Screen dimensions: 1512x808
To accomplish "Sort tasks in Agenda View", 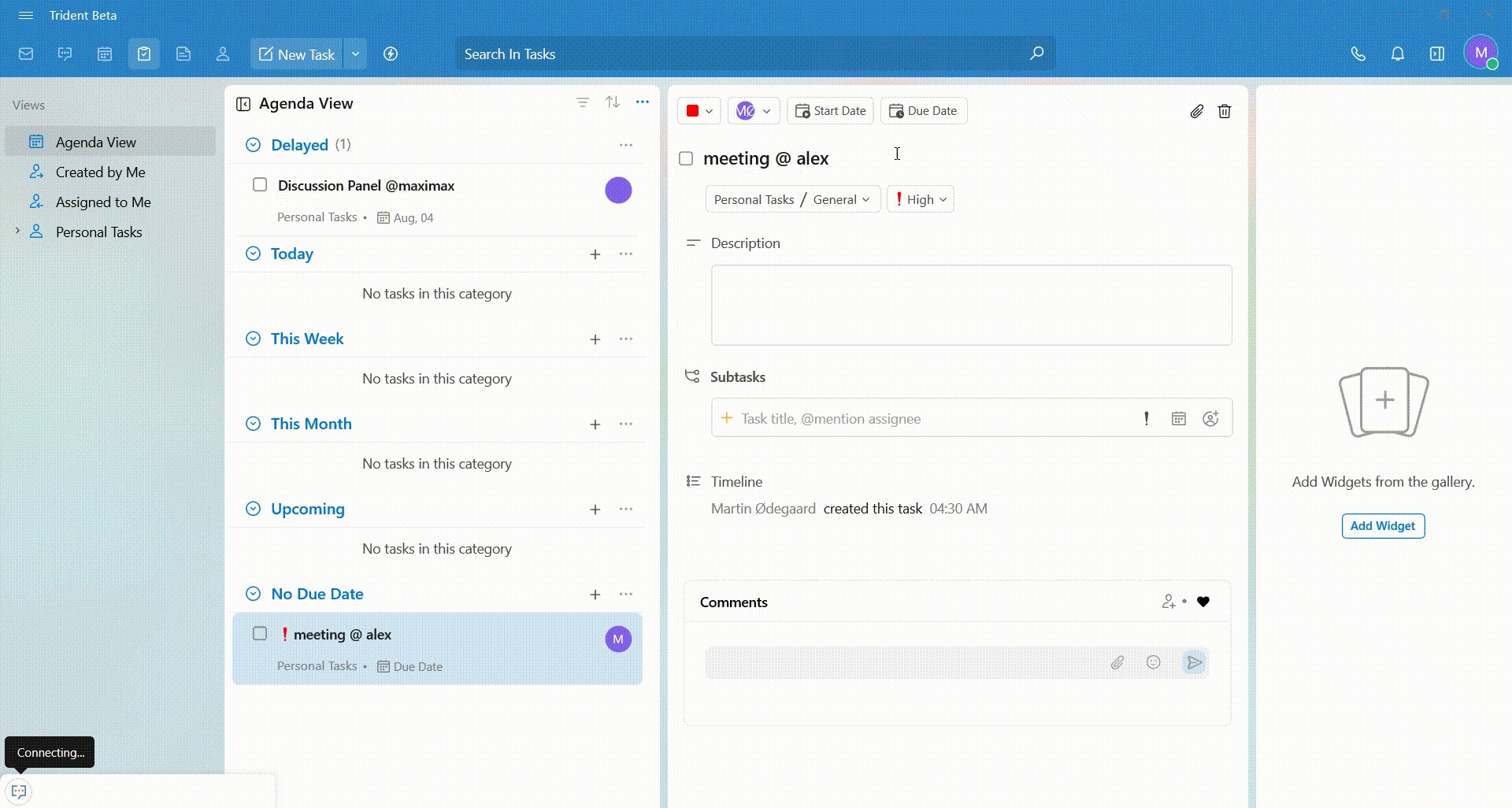I will pyautogui.click(x=613, y=102).
